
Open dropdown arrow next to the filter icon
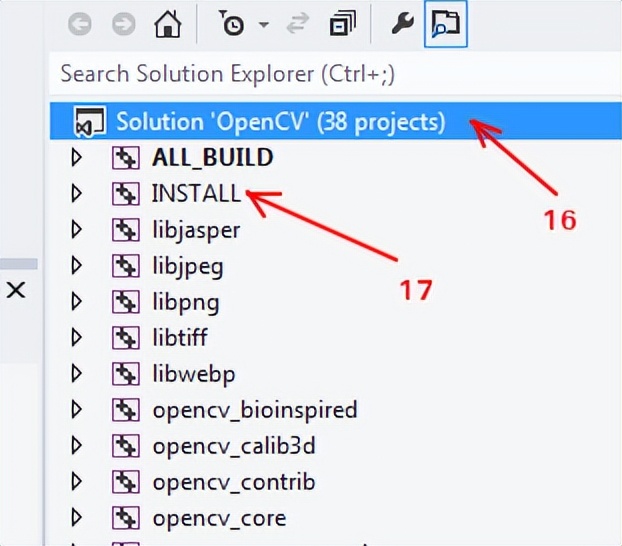pos(264,25)
